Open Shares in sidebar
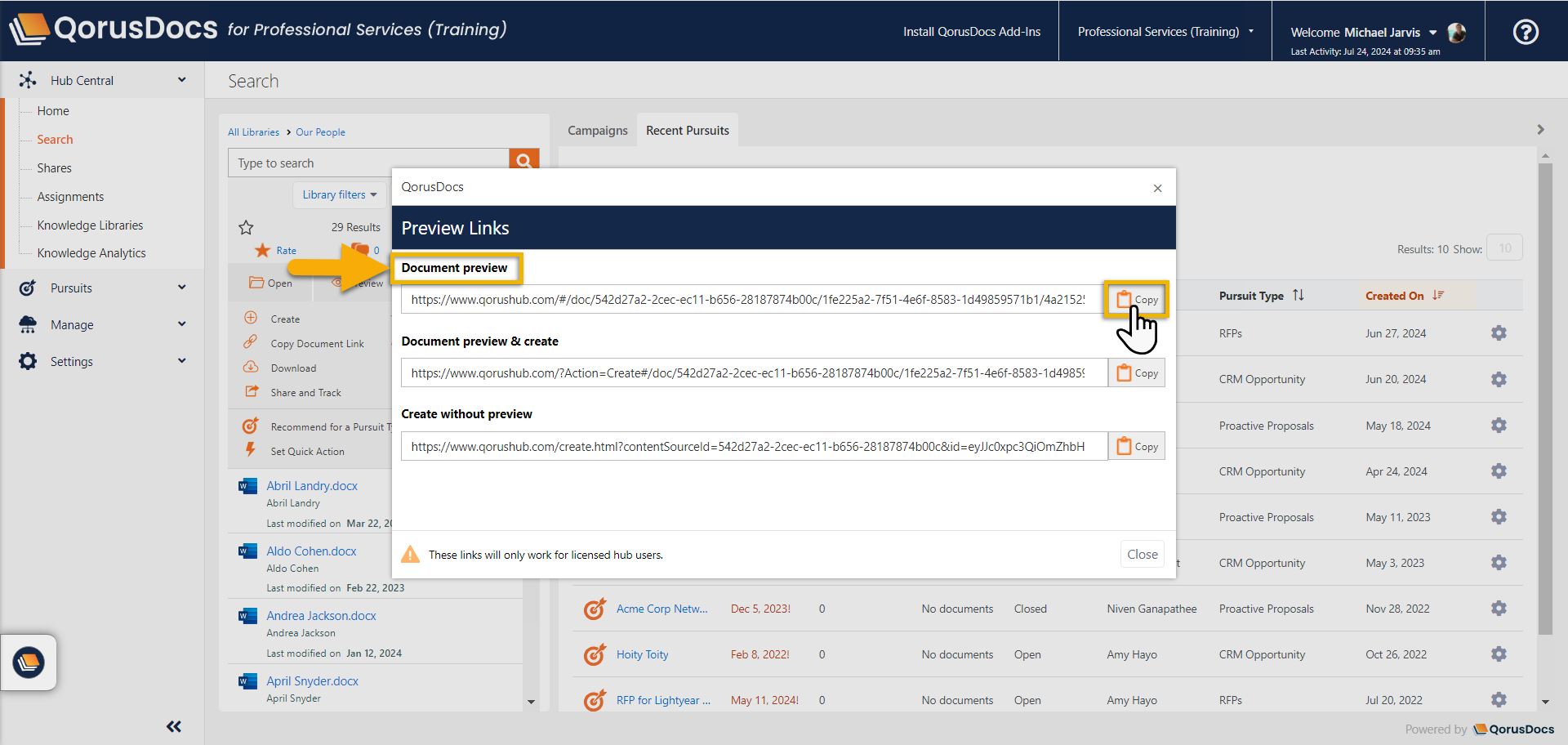This screenshot has height=745, width=1568. (x=54, y=168)
